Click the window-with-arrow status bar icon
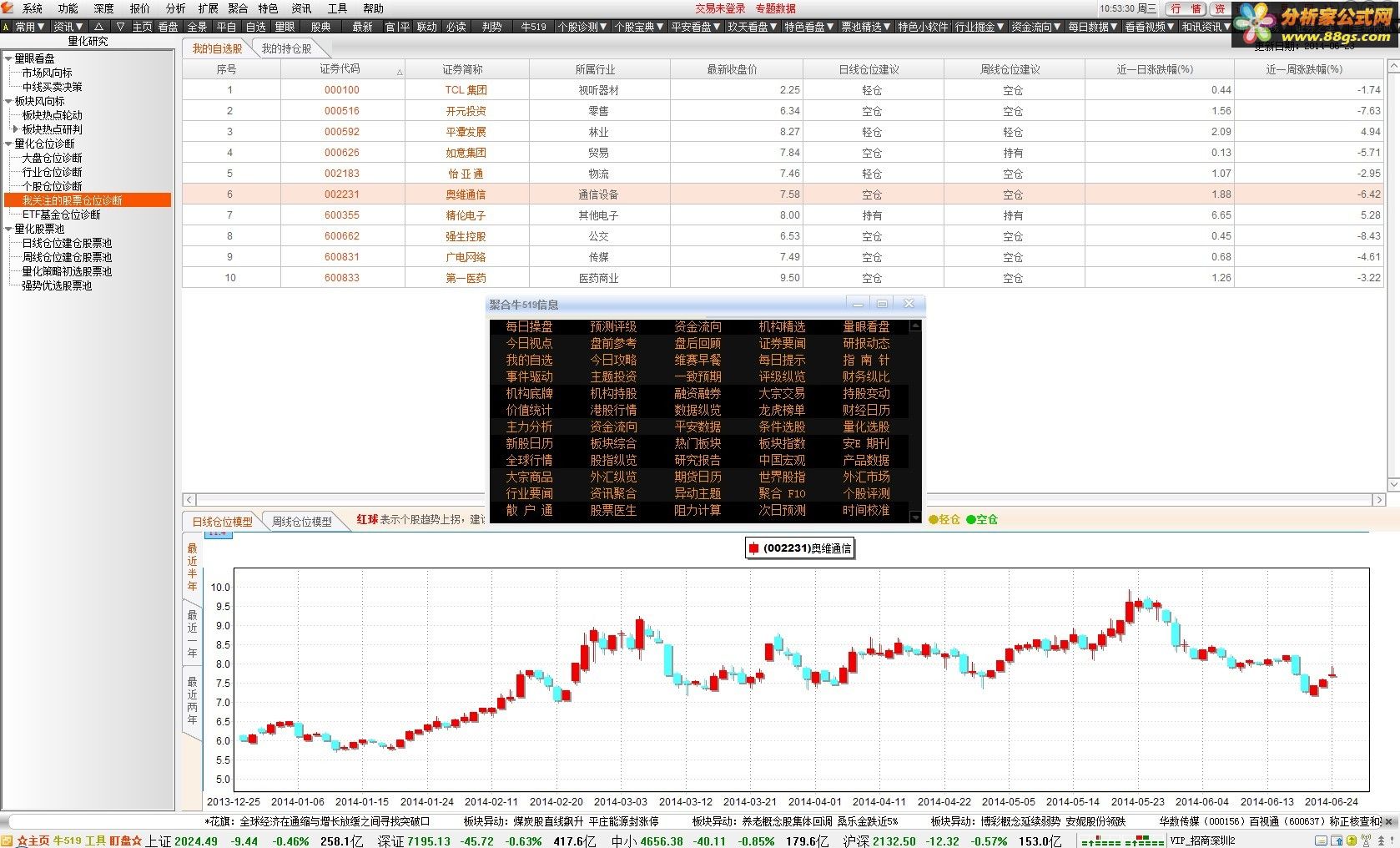The height and width of the screenshot is (848, 1400). (x=1337, y=840)
